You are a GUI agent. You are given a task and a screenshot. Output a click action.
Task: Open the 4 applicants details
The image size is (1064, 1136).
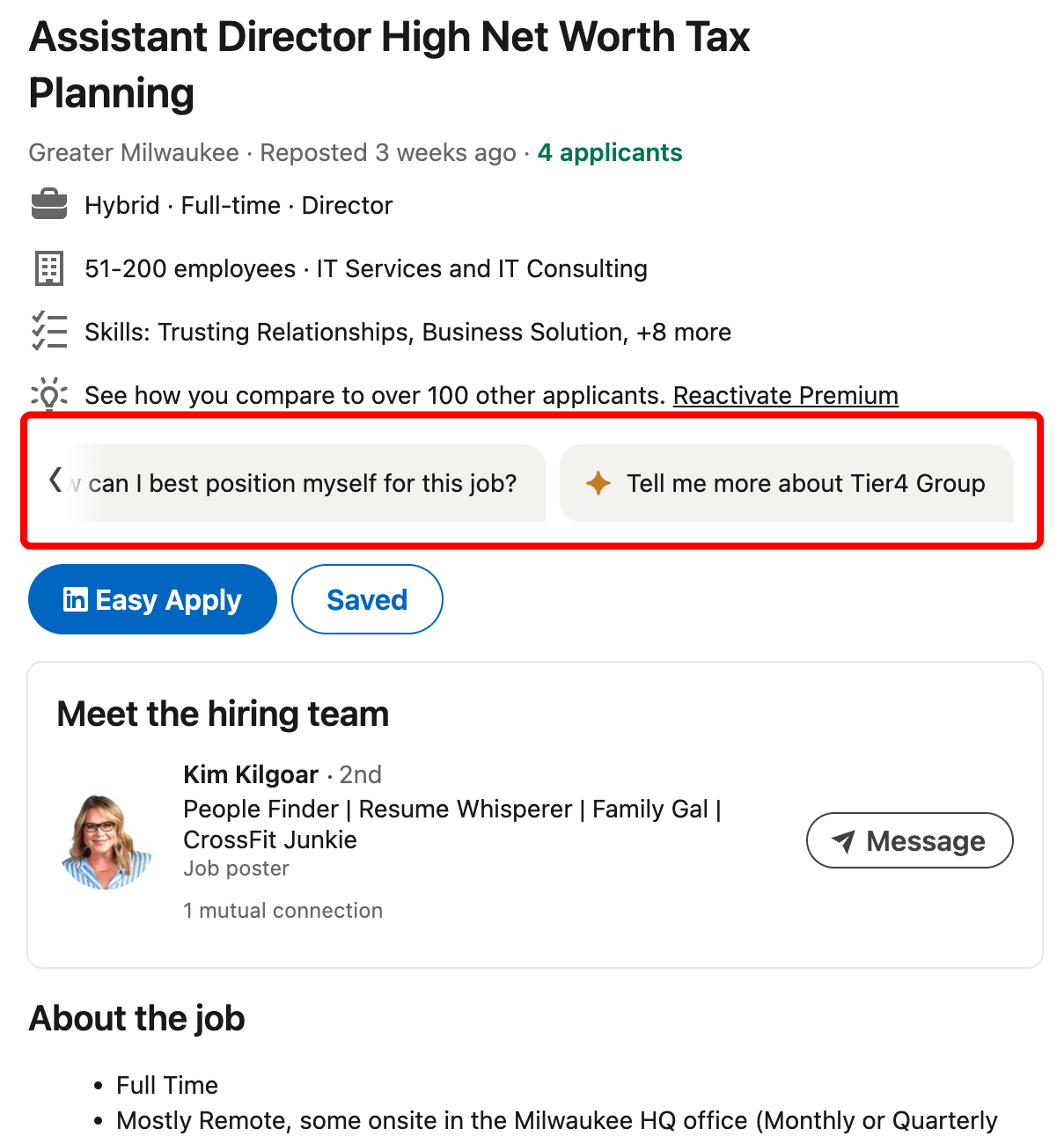(609, 152)
